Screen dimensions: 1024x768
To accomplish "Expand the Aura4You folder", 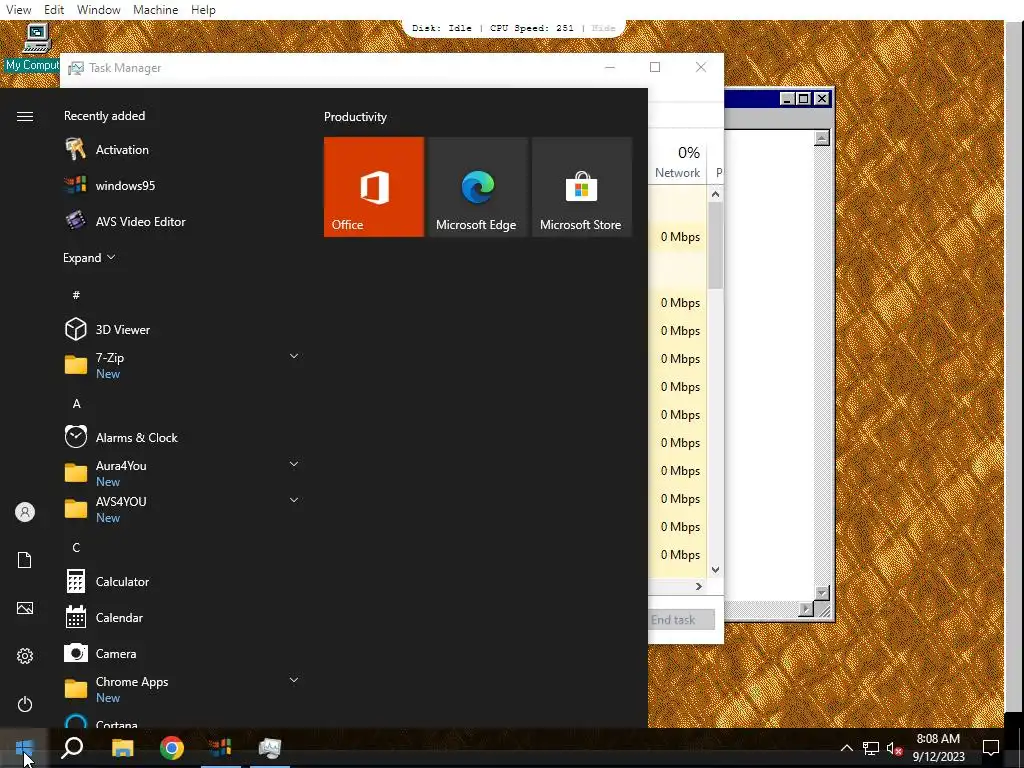I will point(294,464).
